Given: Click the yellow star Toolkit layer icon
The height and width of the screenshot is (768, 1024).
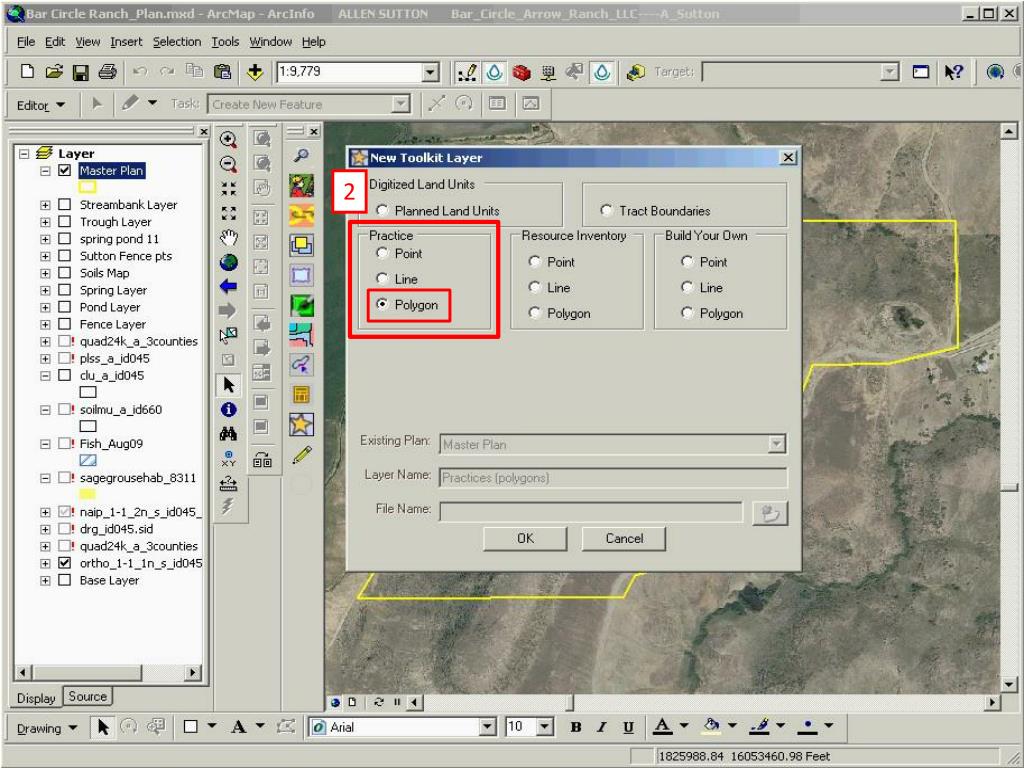Looking at the screenshot, I should tap(301, 424).
